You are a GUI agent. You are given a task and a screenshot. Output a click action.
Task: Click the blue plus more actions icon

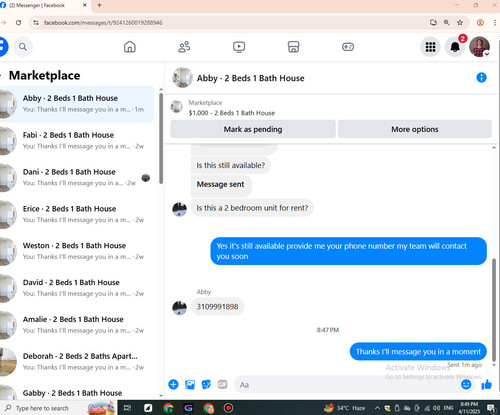tap(173, 384)
